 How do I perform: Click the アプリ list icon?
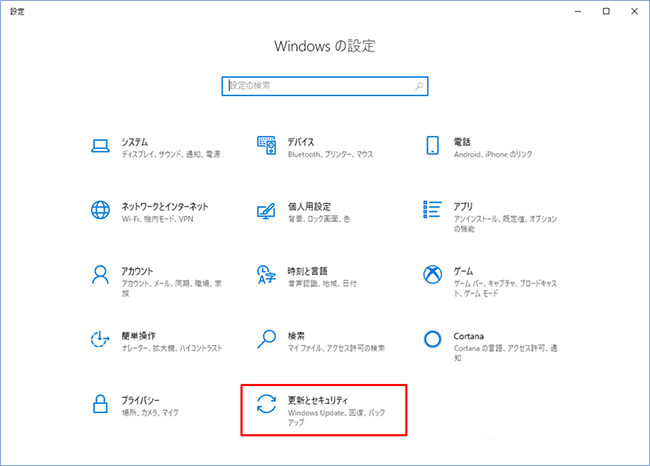point(432,209)
